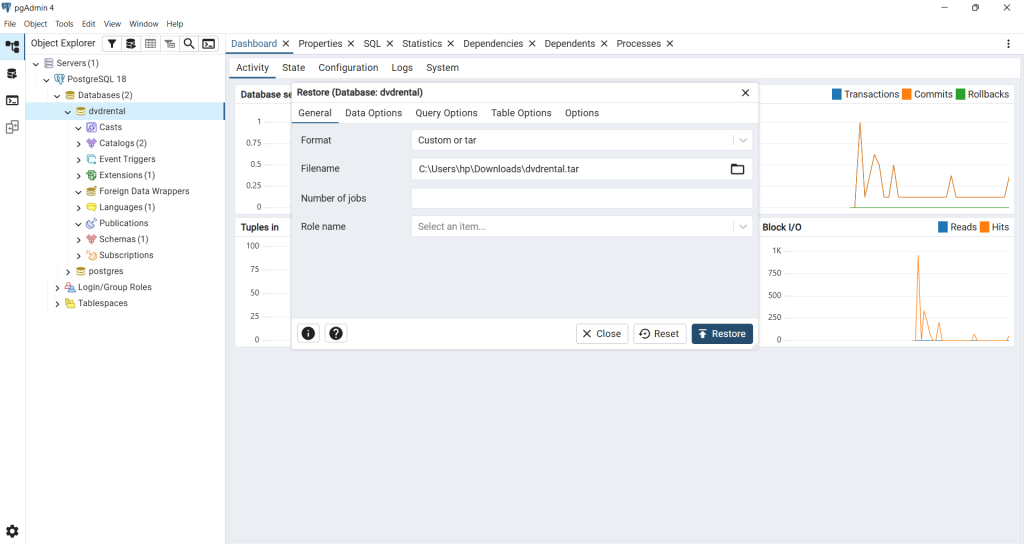1024x544 pixels.
Task: Click the Close button in dialog
Action: pos(602,334)
